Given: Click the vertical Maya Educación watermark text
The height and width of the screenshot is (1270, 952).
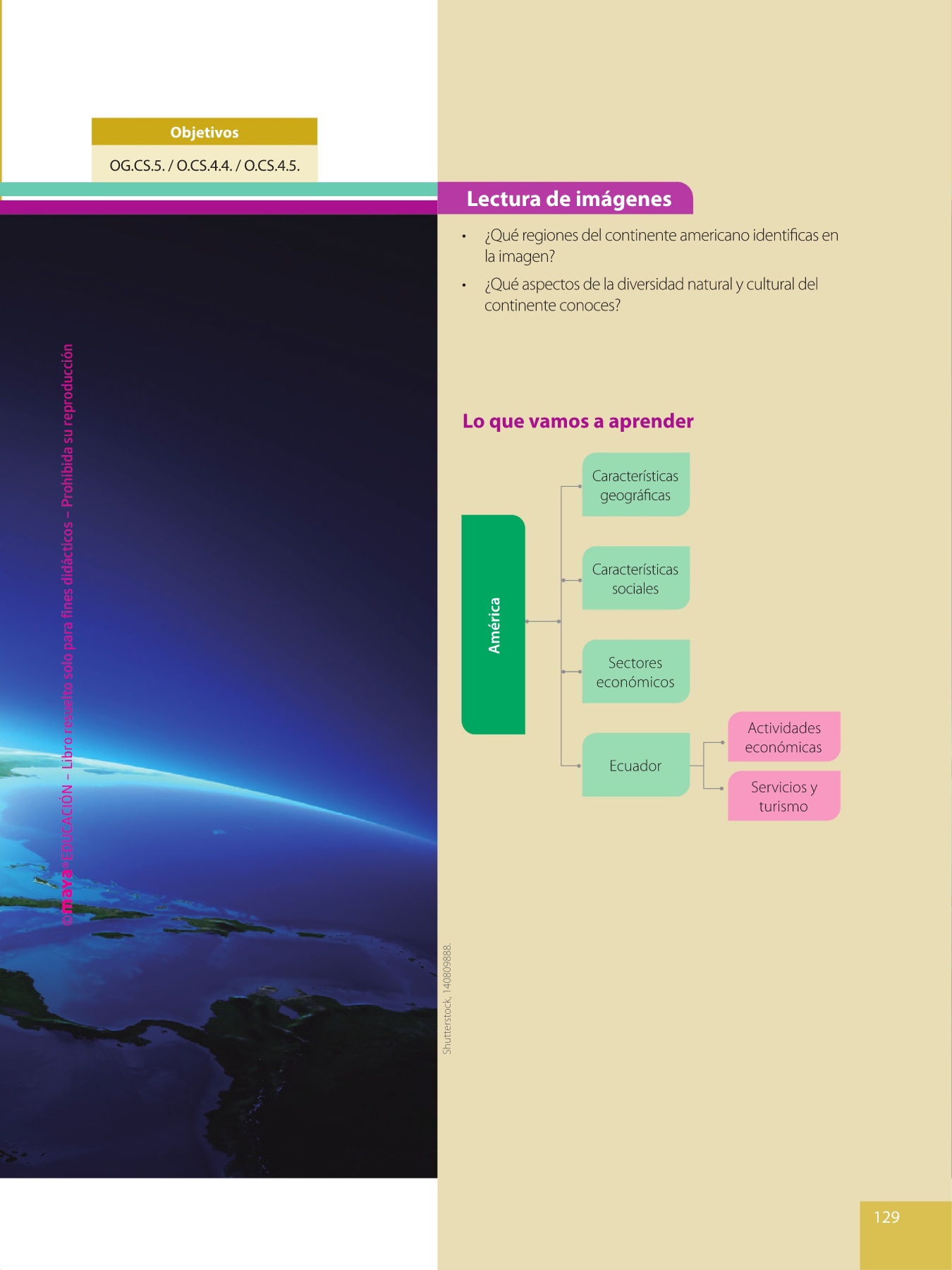Looking at the screenshot, I should pyautogui.click(x=67, y=635).
